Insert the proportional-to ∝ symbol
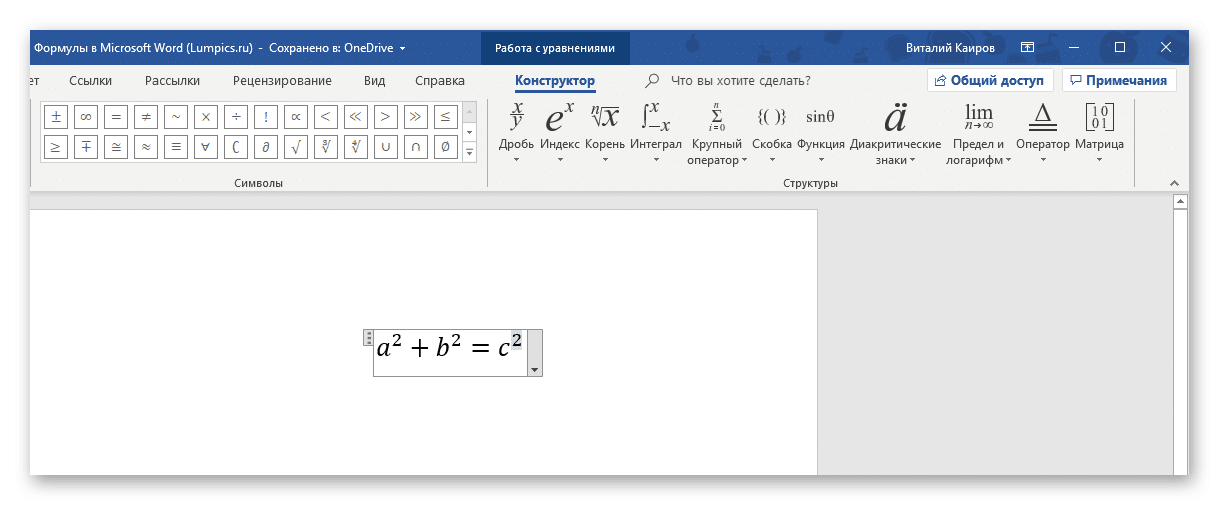This screenshot has height=505, width=1219. point(296,116)
